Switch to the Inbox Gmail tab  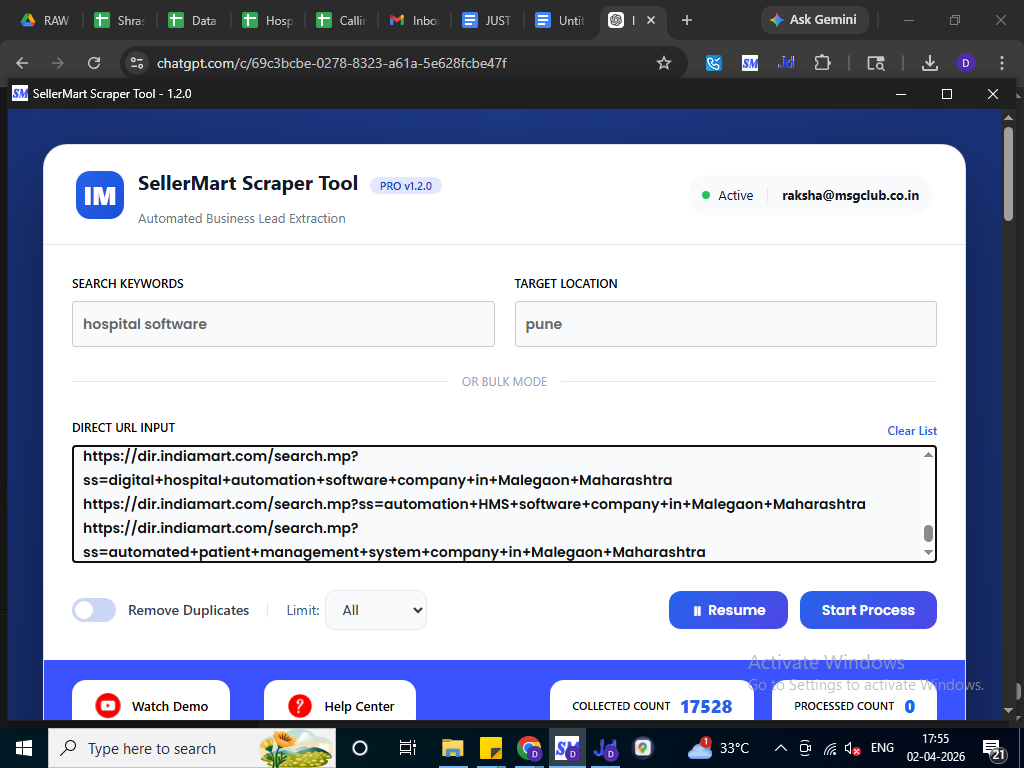415,20
